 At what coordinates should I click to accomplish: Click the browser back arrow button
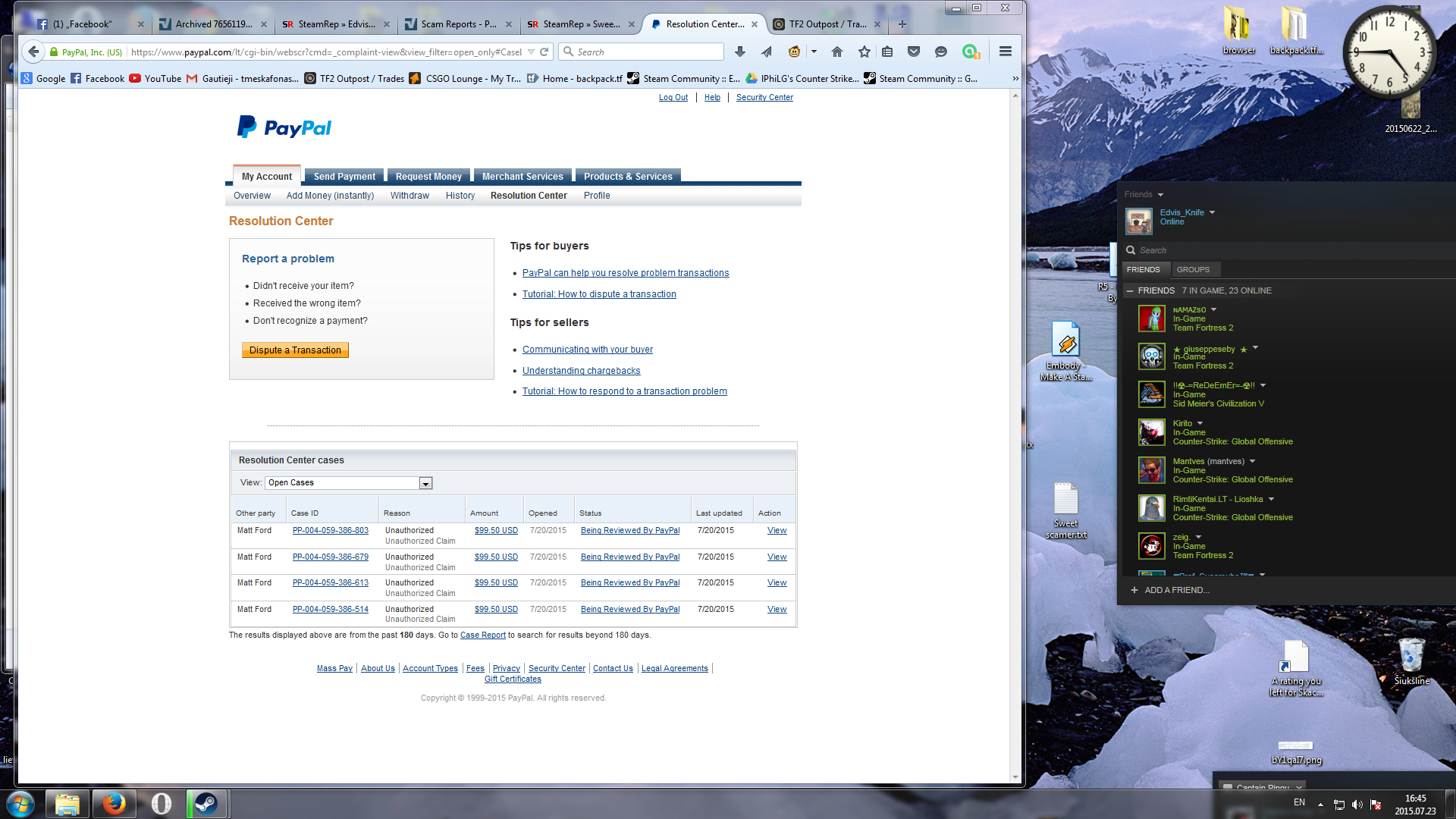(x=33, y=52)
